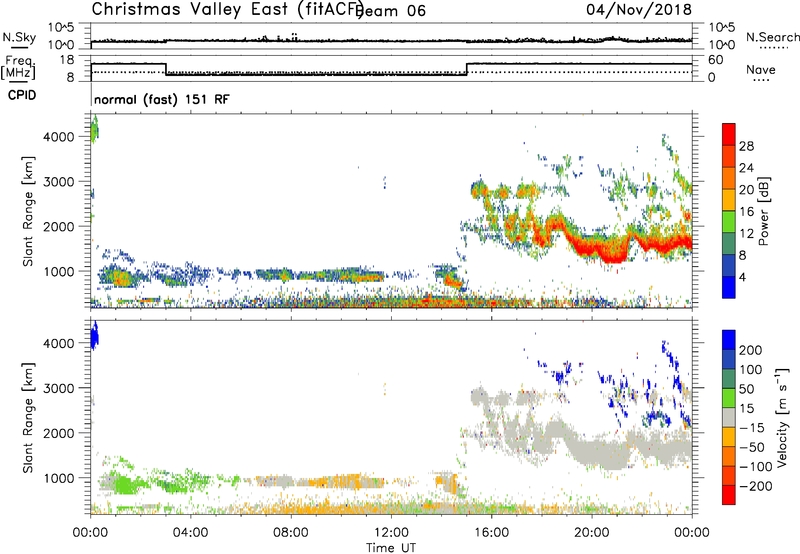
Task: Click the 'Beam 06' label
Action: coord(392,11)
